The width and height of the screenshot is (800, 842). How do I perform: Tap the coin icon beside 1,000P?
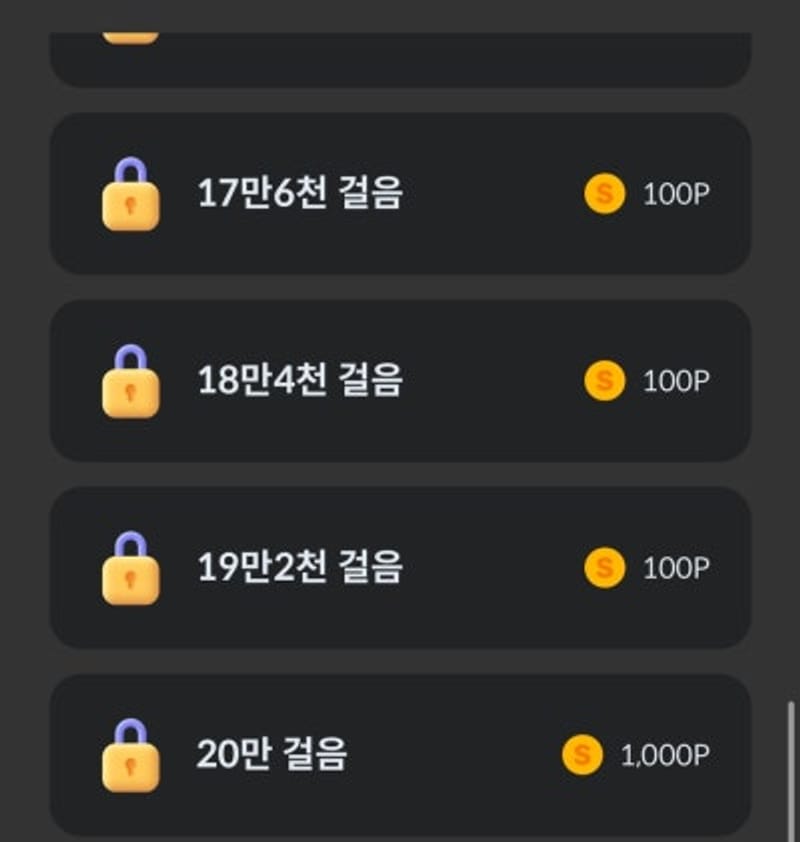click(583, 754)
